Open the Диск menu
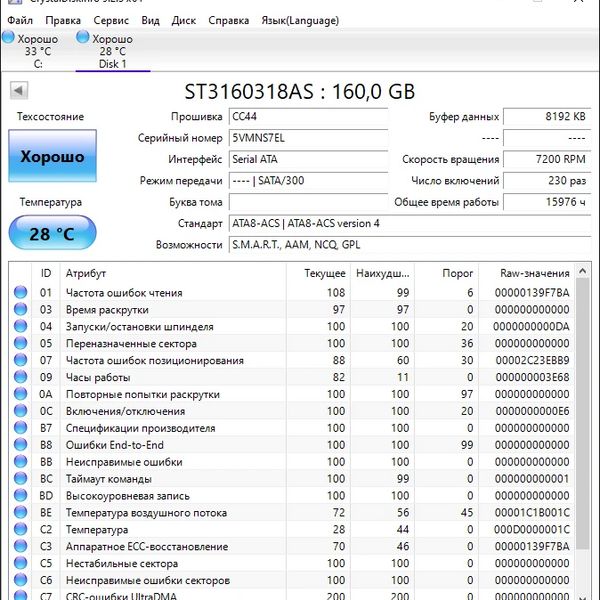The image size is (600, 600). (183, 20)
